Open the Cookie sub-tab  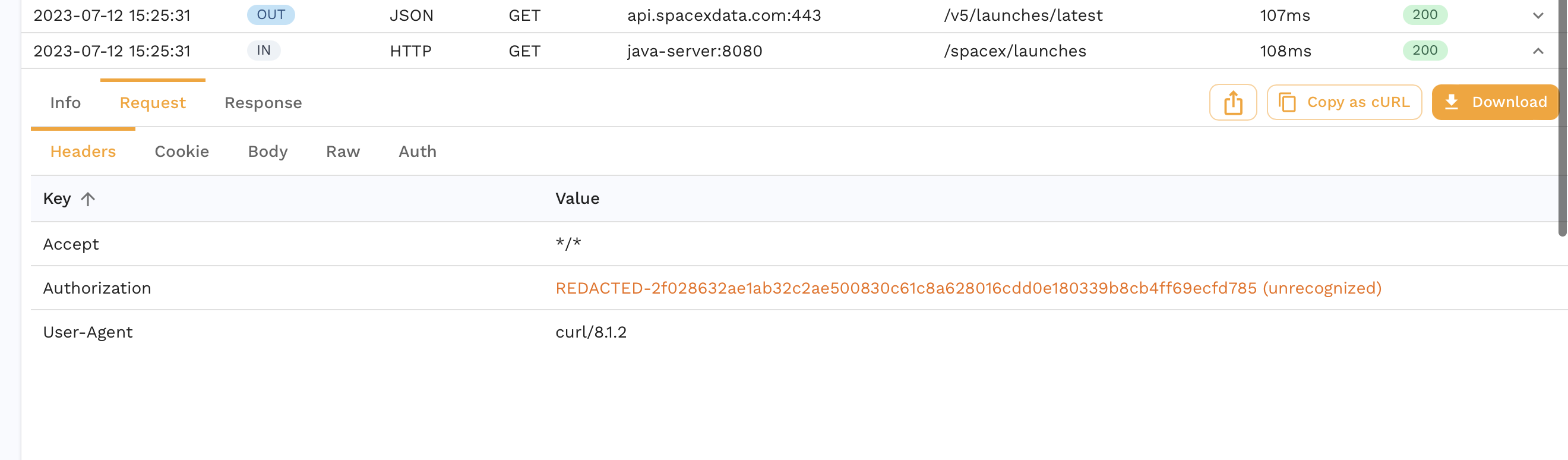(181, 152)
